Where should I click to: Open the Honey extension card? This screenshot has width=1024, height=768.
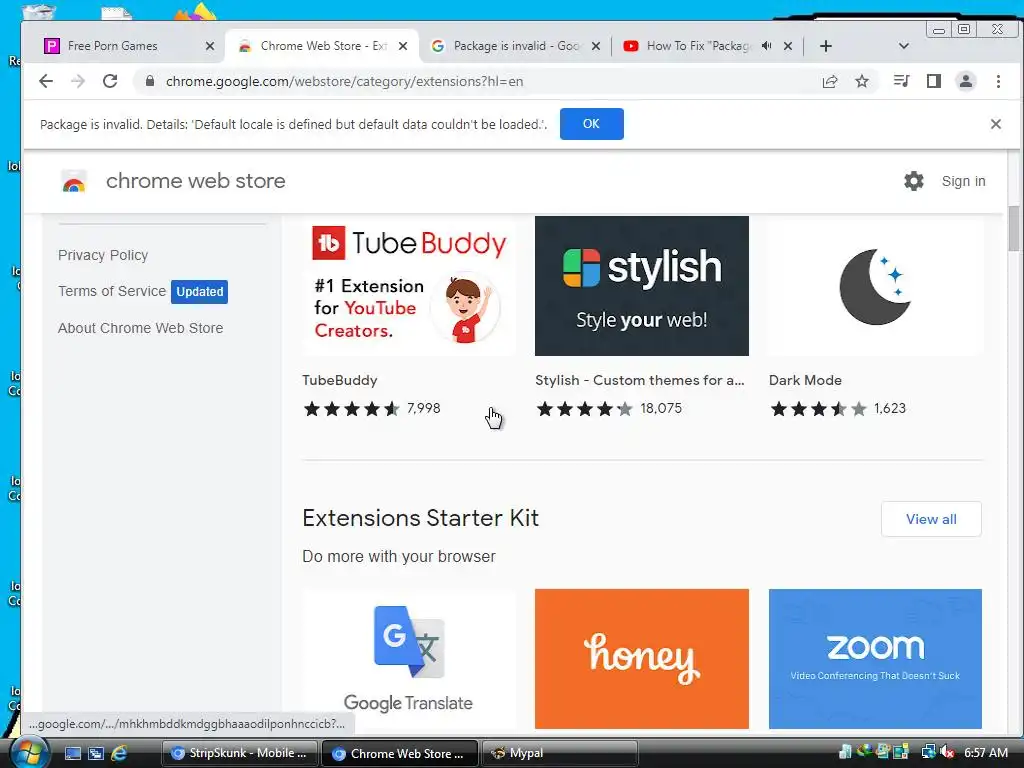coord(642,659)
